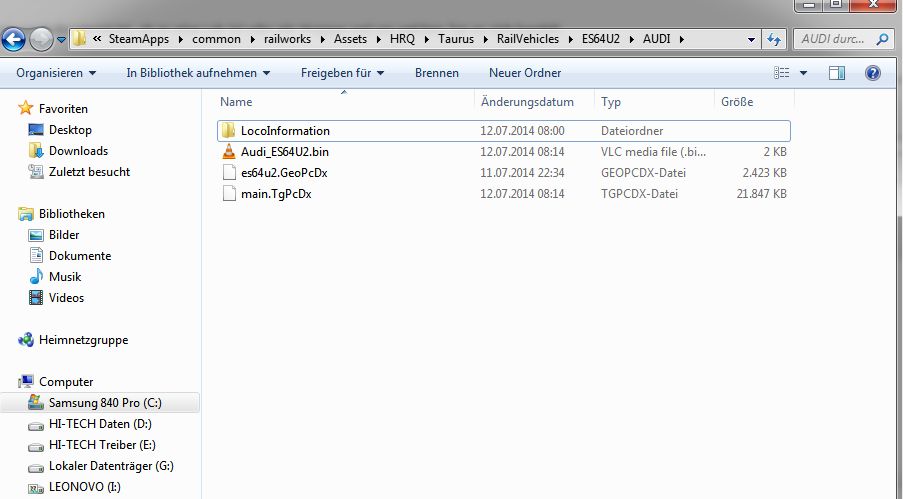Image resolution: width=903 pixels, height=499 pixels.
Task: Open the Dokumente library
Action: pyautogui.click(x=80, y=256)
